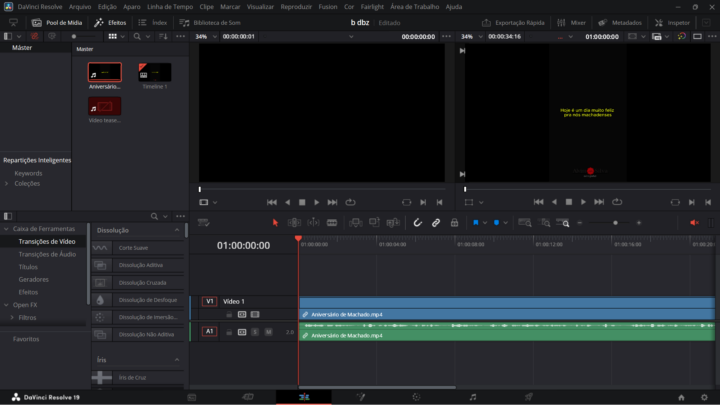Click the Exportação Rápida button
The image size is (720, 405).
tap(515, 22)
